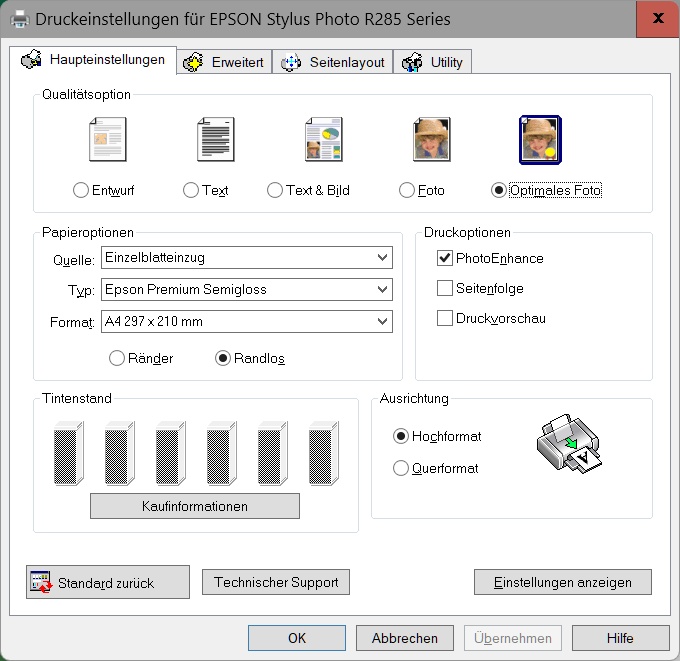Click the second ink cartridge level

click(120, 453)
